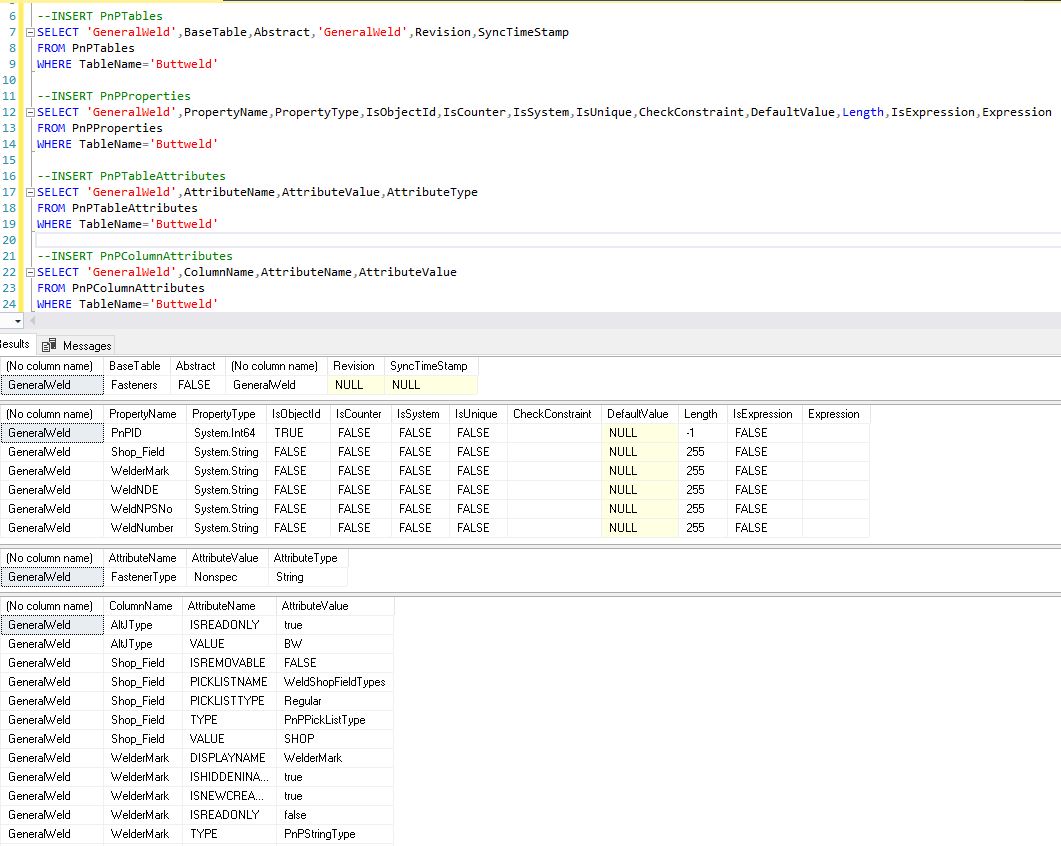Click the Length column header
1061x846 pixels.
coord(700,414)
